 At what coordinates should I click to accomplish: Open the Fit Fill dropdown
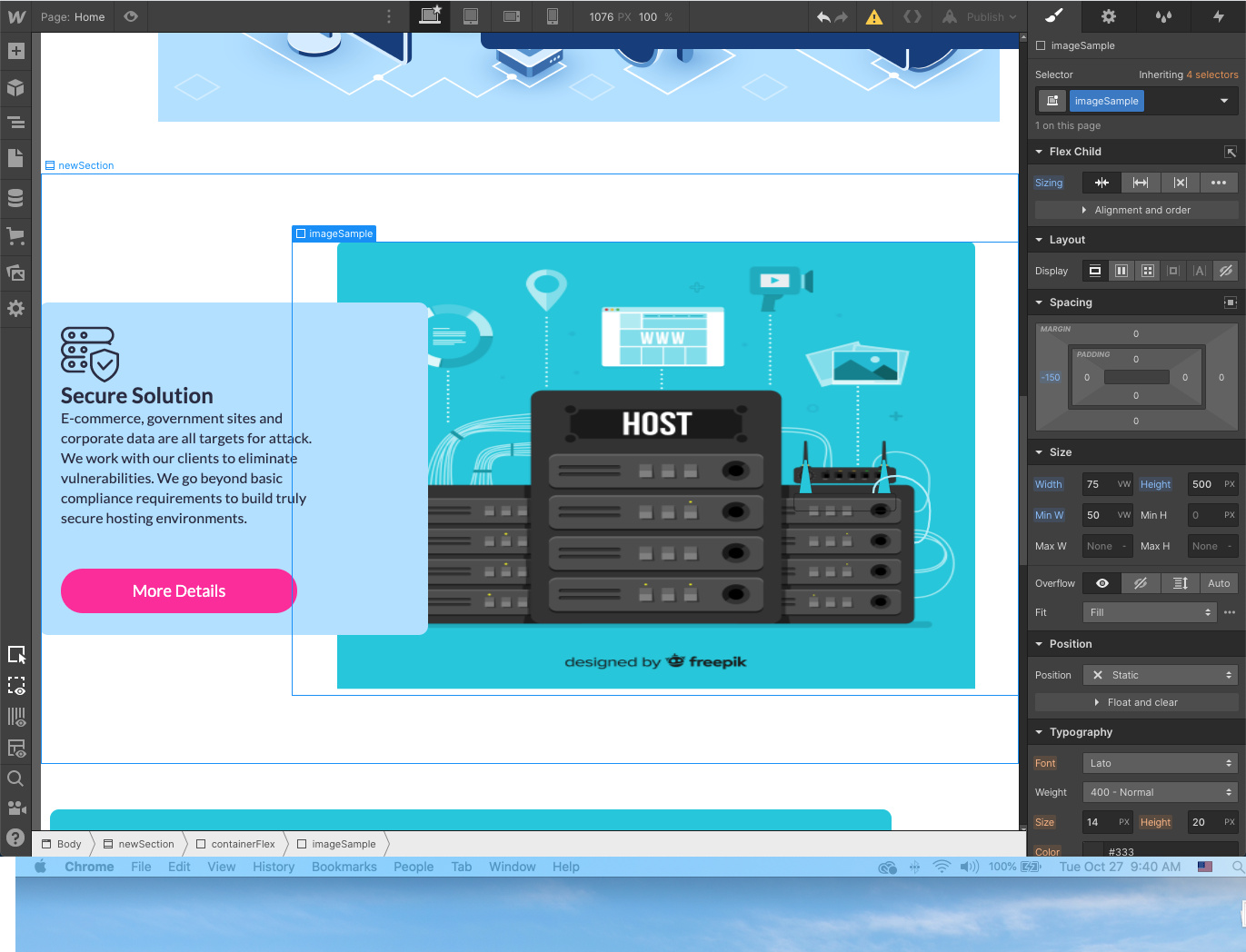[1149, 612]
